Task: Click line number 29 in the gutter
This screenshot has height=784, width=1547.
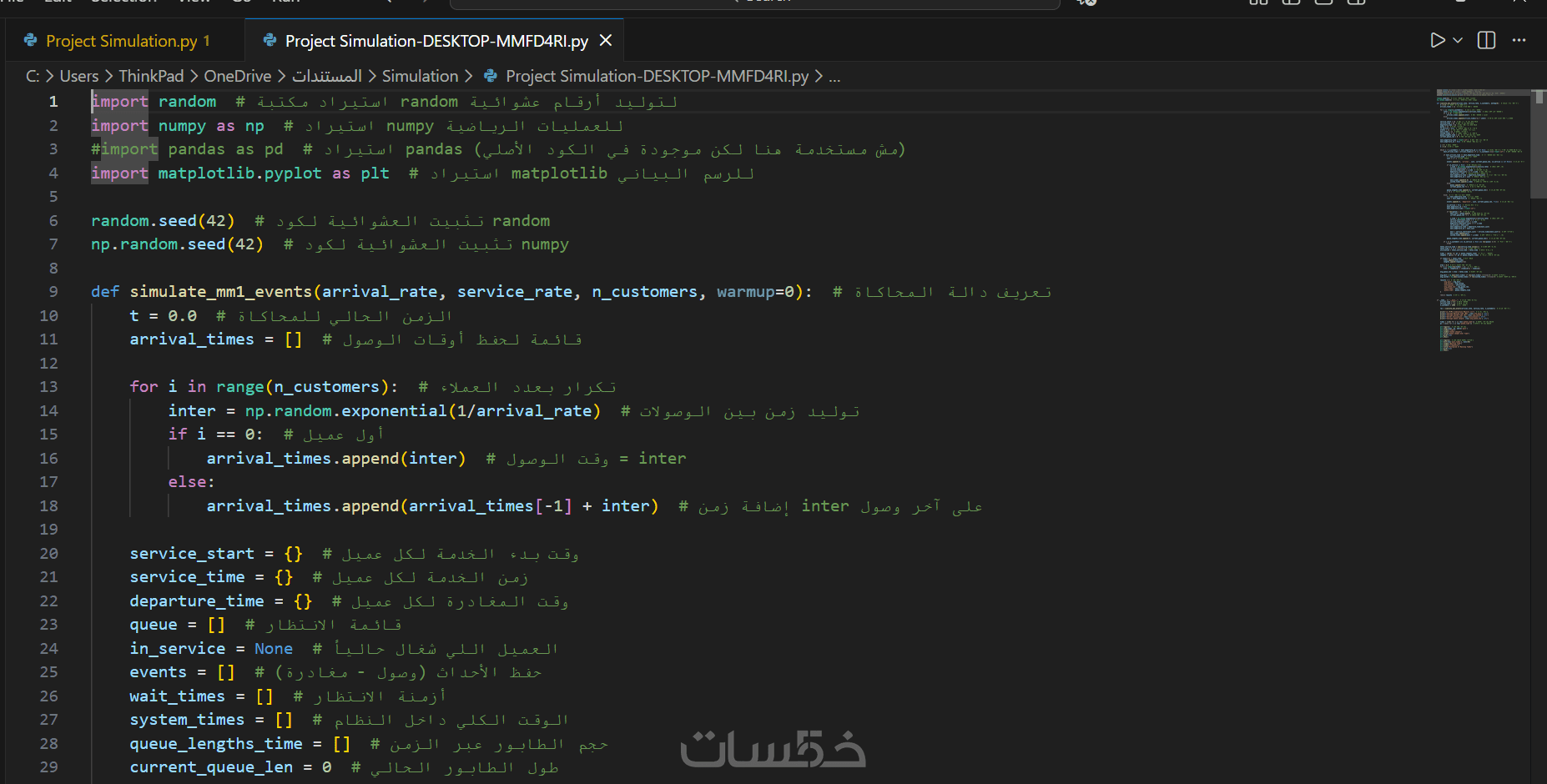Action: pyautogui.click(x=48, y=767)
